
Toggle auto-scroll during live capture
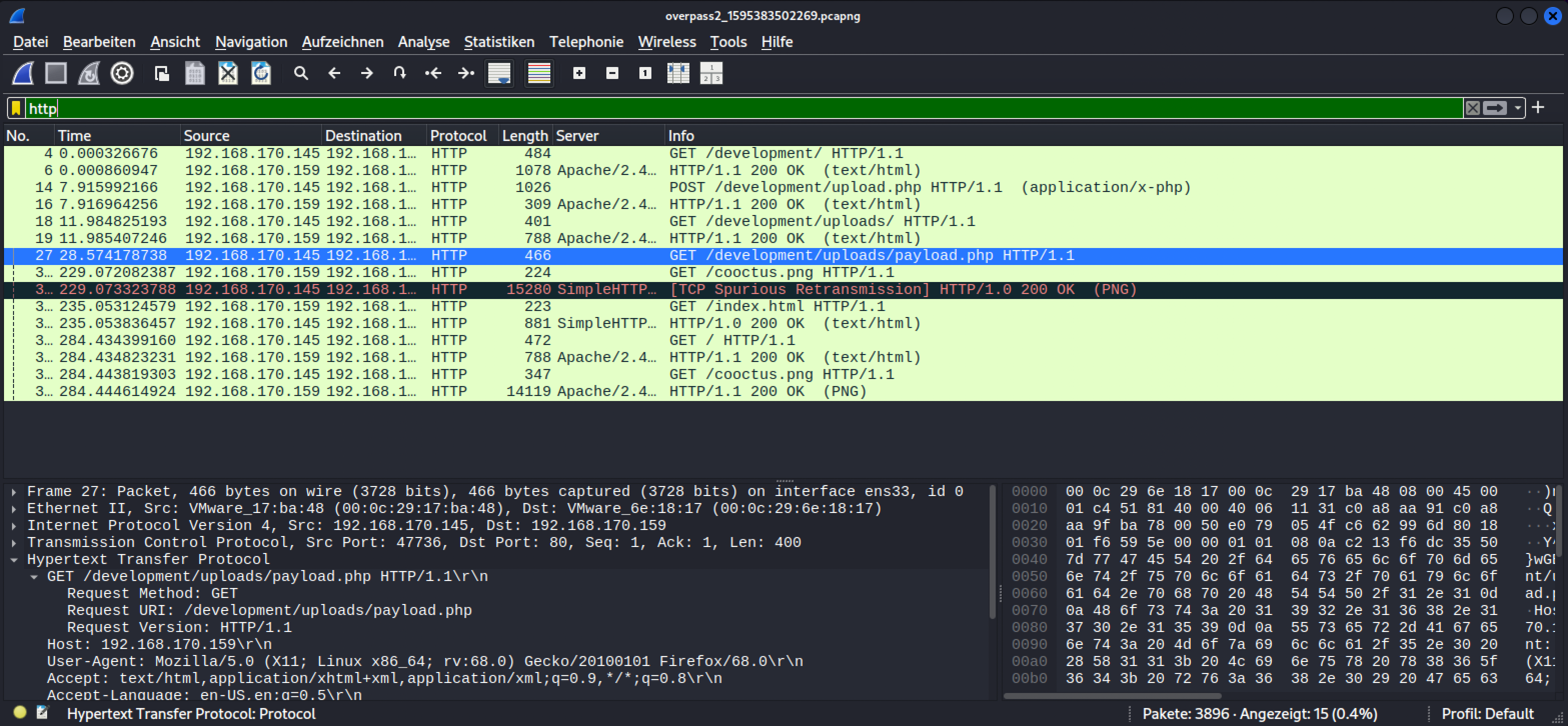pos(499,73)
